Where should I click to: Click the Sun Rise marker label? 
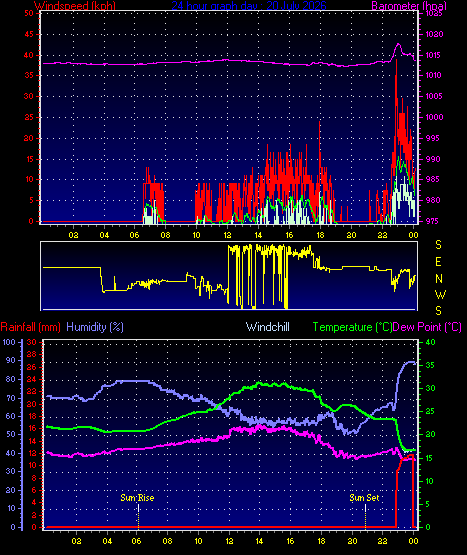137,498
